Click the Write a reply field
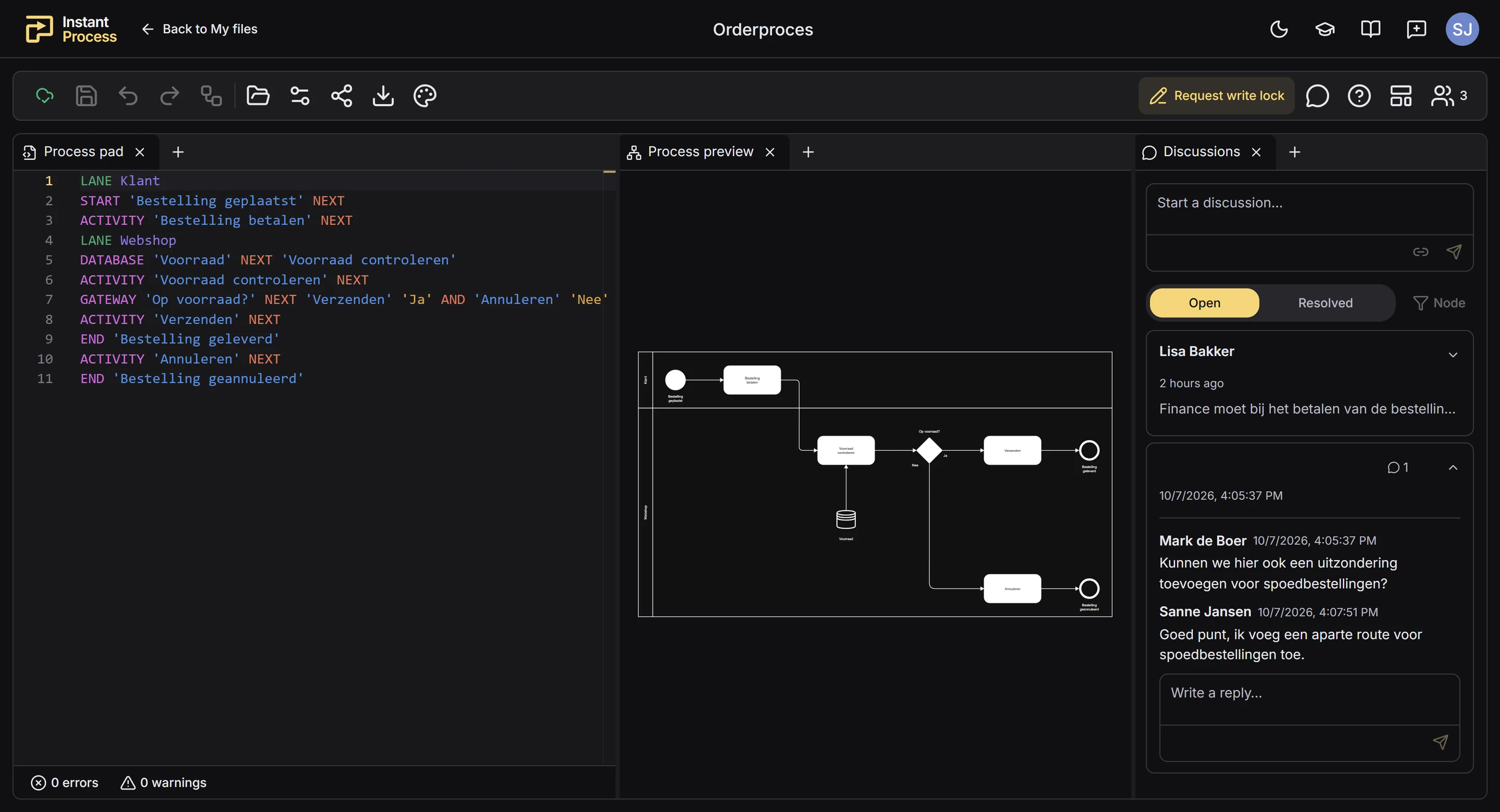This screenshot has height=812, width=1500. coord(1309,700)
